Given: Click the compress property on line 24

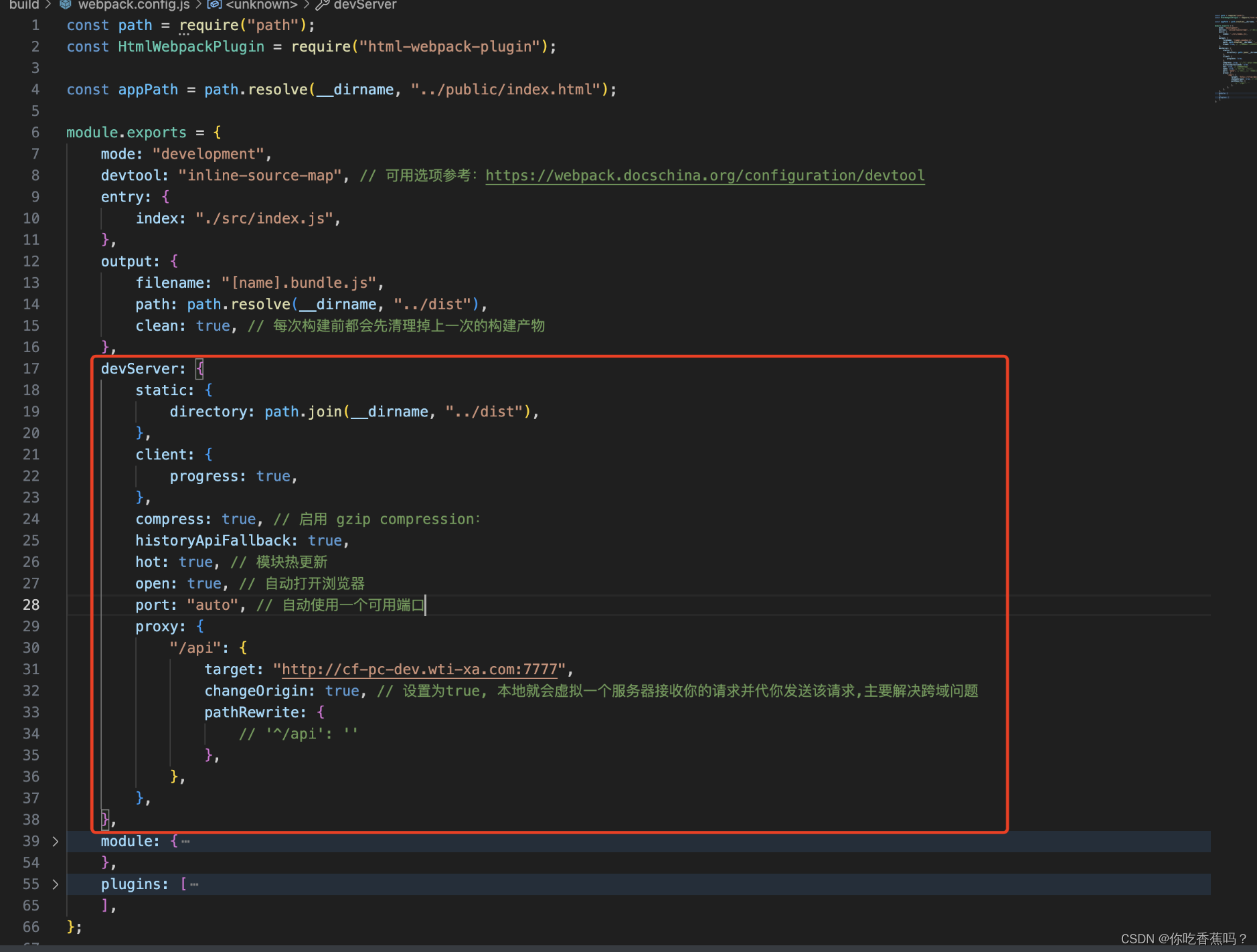Looking at the screenshot, I should click(x=169, y=520).
